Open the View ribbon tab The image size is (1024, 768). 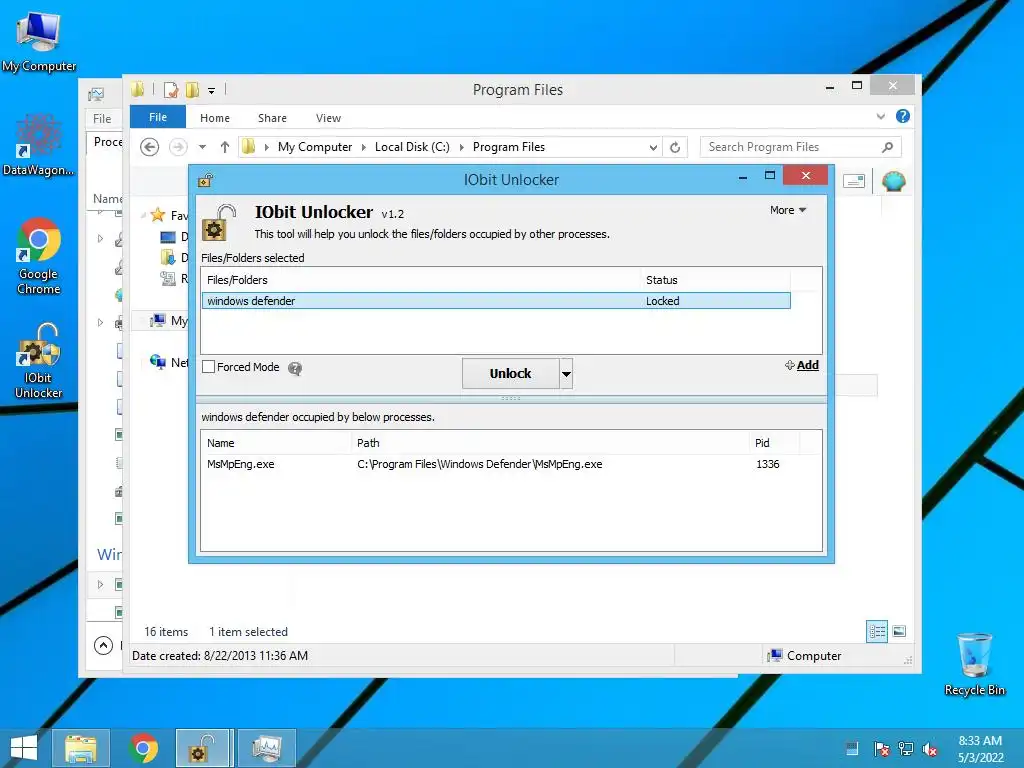[x=328, y=118]
